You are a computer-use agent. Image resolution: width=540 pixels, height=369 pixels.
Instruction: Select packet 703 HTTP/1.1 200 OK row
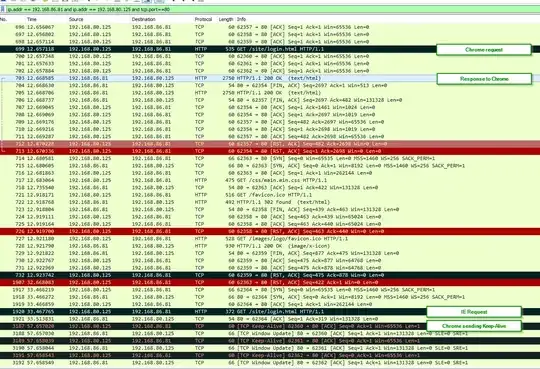click(x=270, y=78)
